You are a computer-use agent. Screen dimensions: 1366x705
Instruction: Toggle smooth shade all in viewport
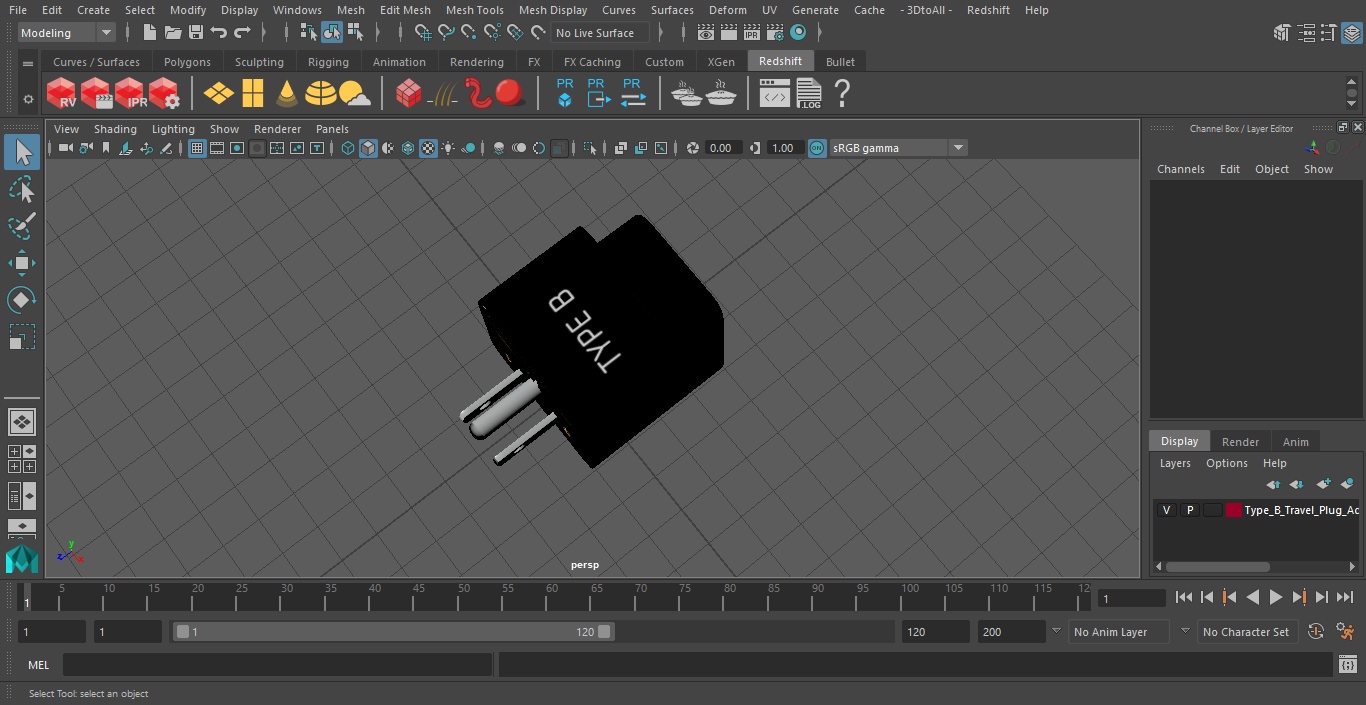point(368,148)
